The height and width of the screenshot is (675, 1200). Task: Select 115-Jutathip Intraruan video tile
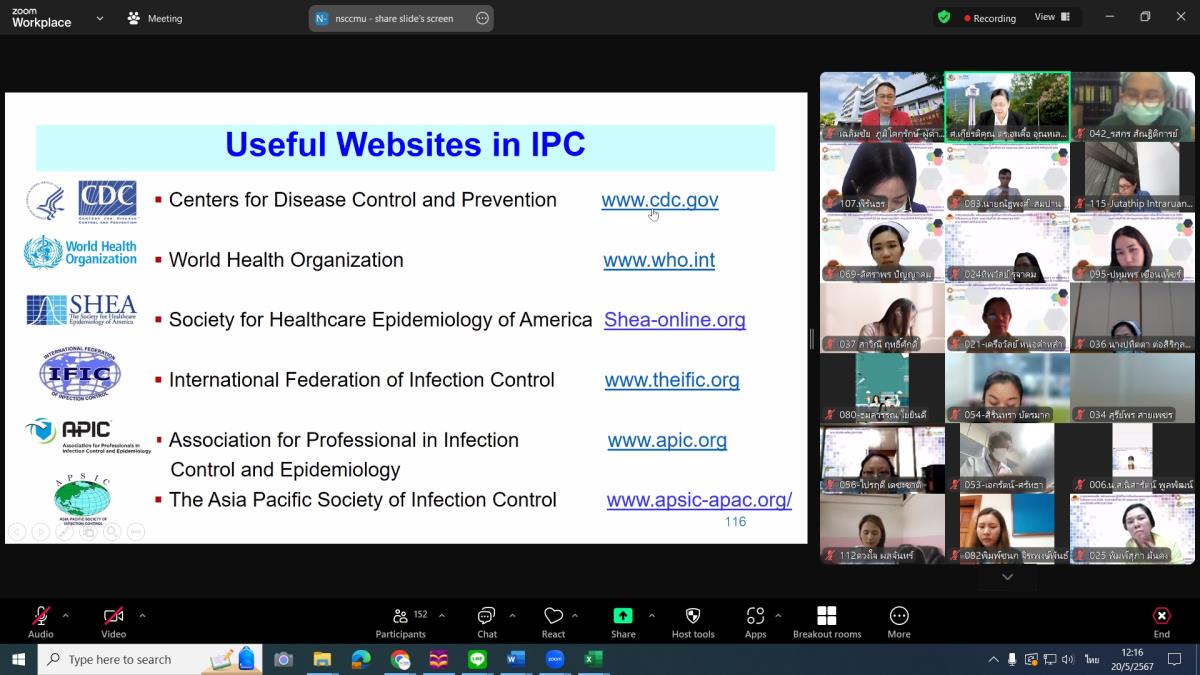(1132, 177)
